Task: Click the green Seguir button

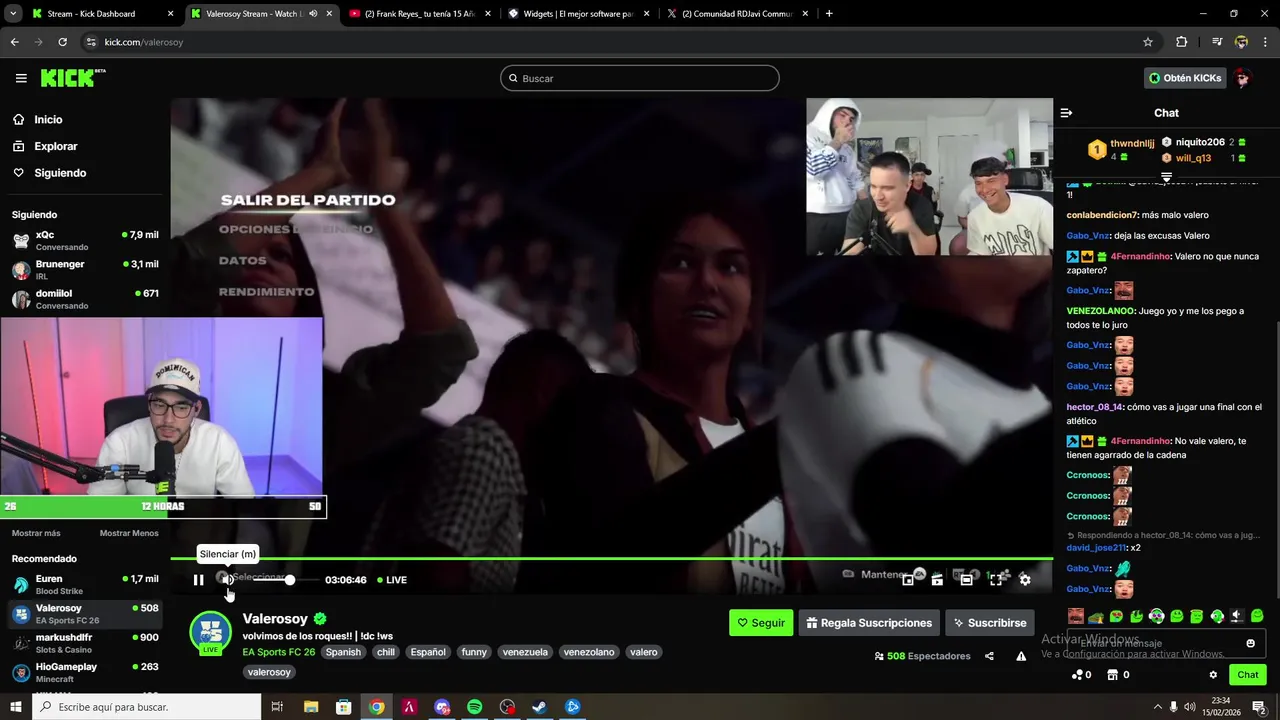Action: pos(761,623)
